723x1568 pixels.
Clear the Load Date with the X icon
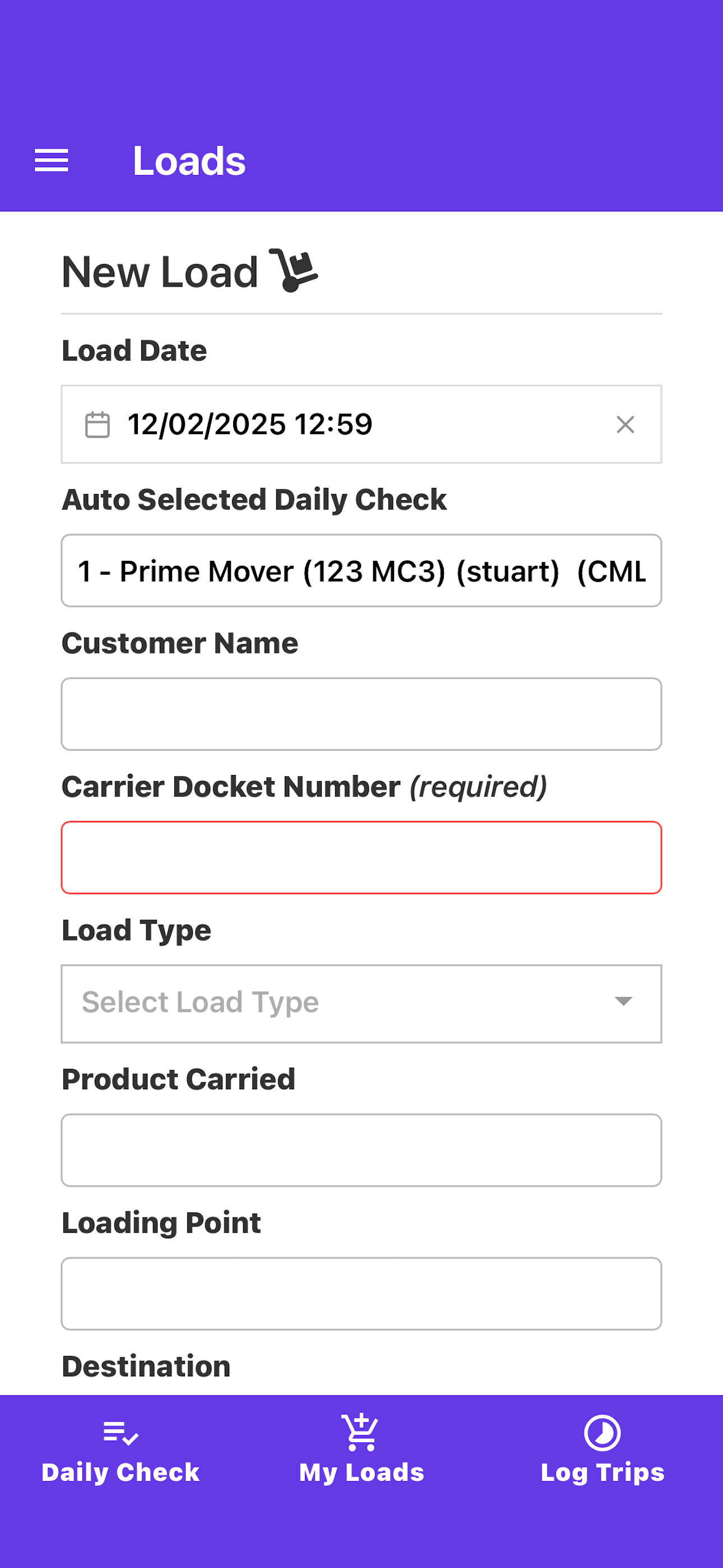click(x=625, y=425)
